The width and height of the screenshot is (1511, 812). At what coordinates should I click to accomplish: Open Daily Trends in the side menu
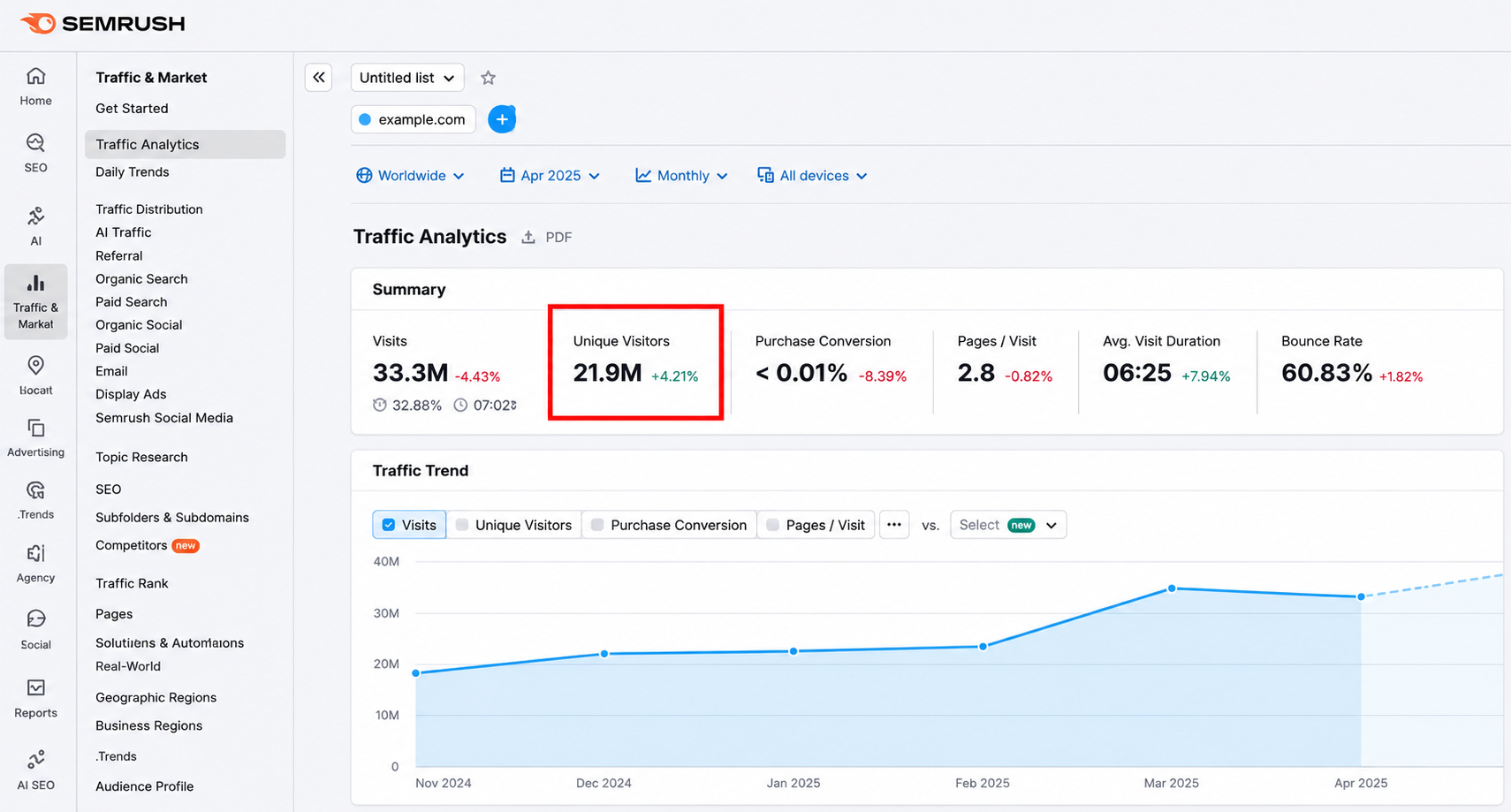[133, 171]
